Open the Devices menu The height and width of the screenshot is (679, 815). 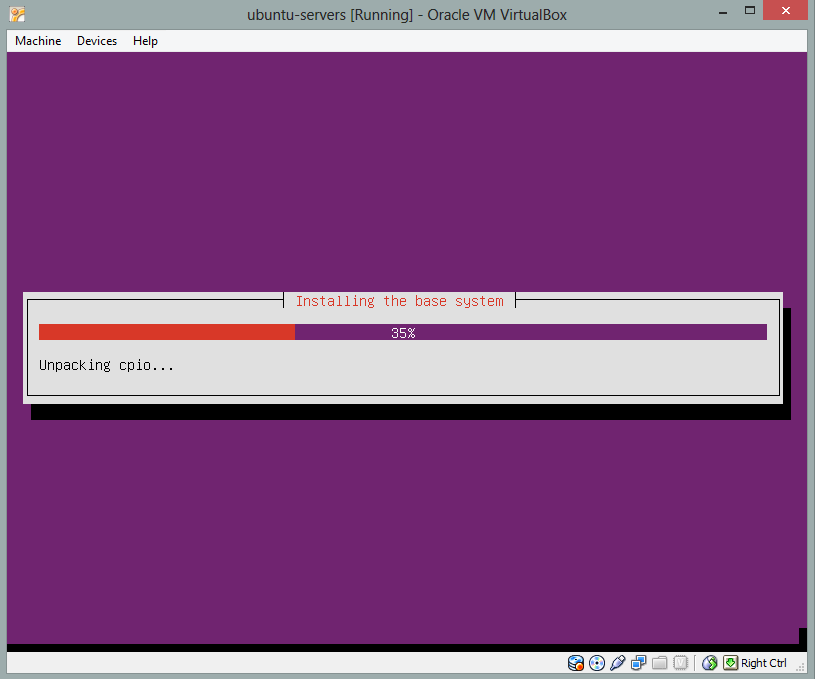(x=97, y=41)
